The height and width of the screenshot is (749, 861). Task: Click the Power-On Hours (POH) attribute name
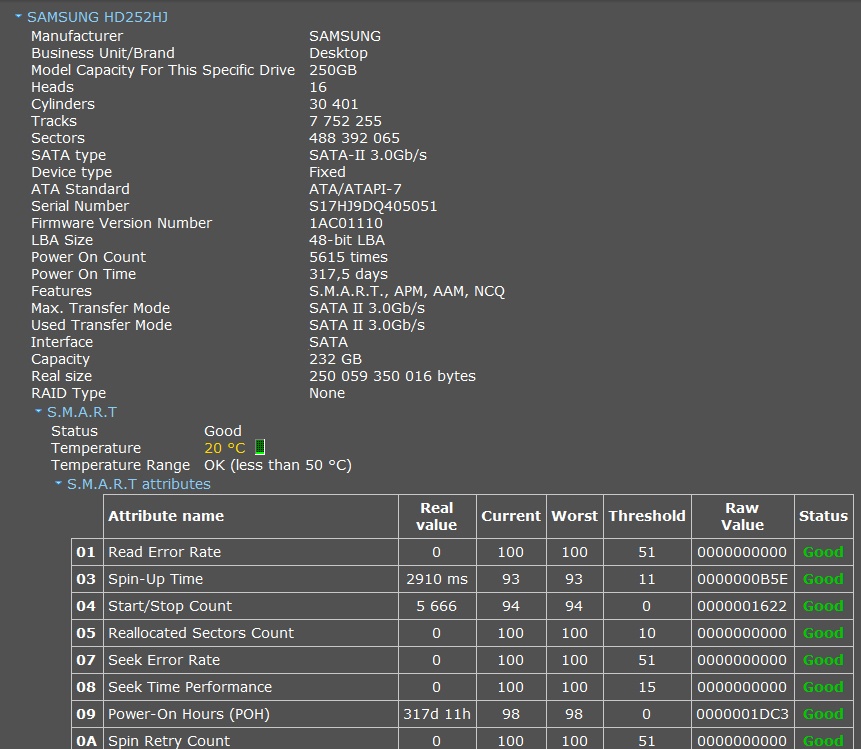[189, 714]
